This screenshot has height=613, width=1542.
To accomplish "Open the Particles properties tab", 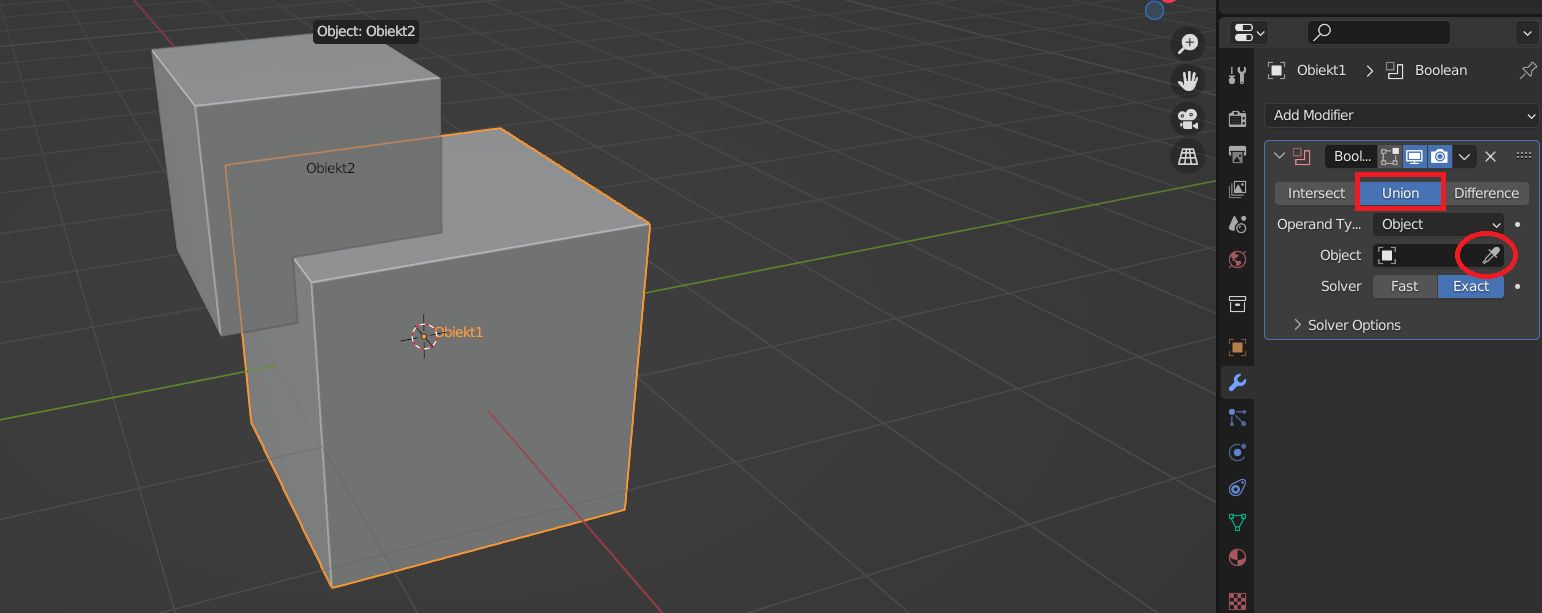I will point(1237,417).
